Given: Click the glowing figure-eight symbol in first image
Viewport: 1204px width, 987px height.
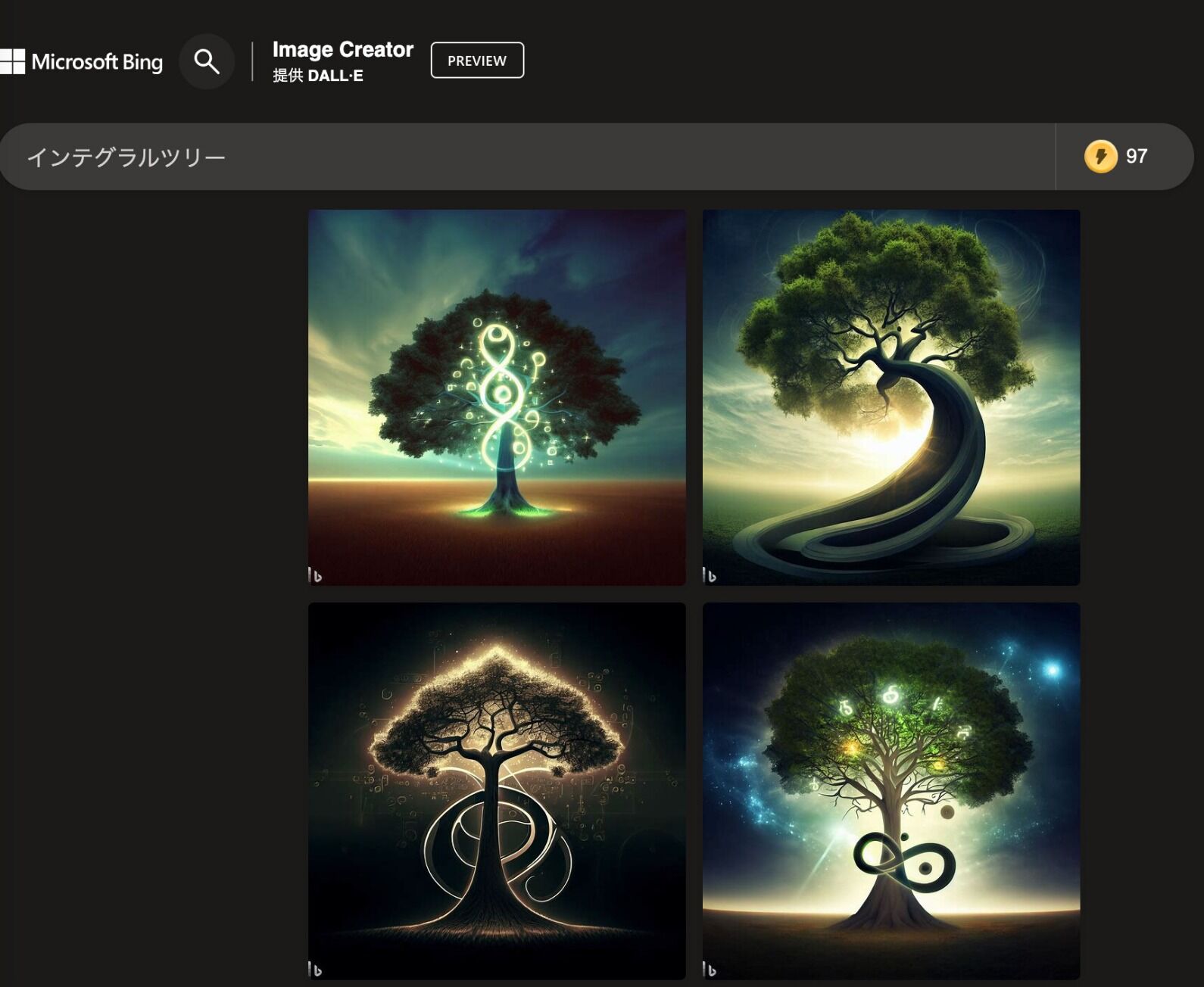Looking at the screenshot, I should point(500,394).
